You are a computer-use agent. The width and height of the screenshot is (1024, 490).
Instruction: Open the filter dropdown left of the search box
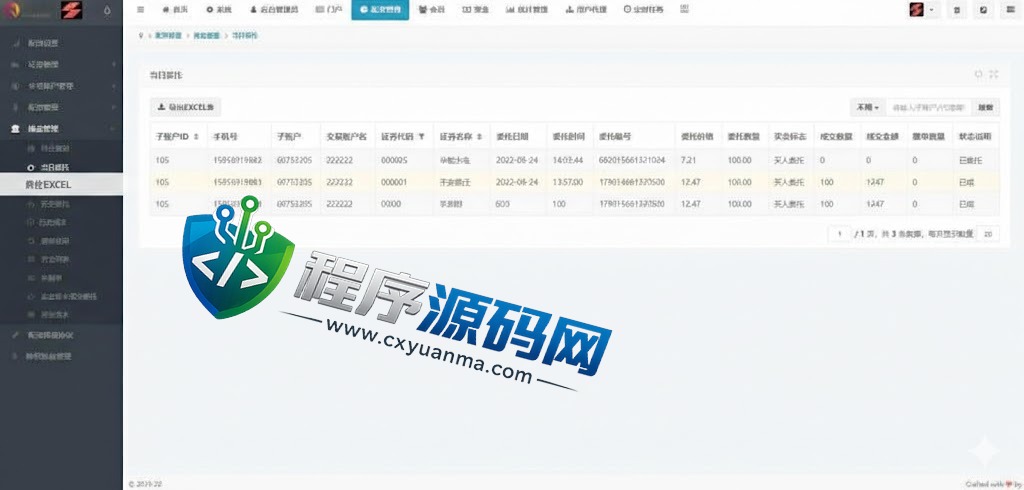tap(868, 107)
